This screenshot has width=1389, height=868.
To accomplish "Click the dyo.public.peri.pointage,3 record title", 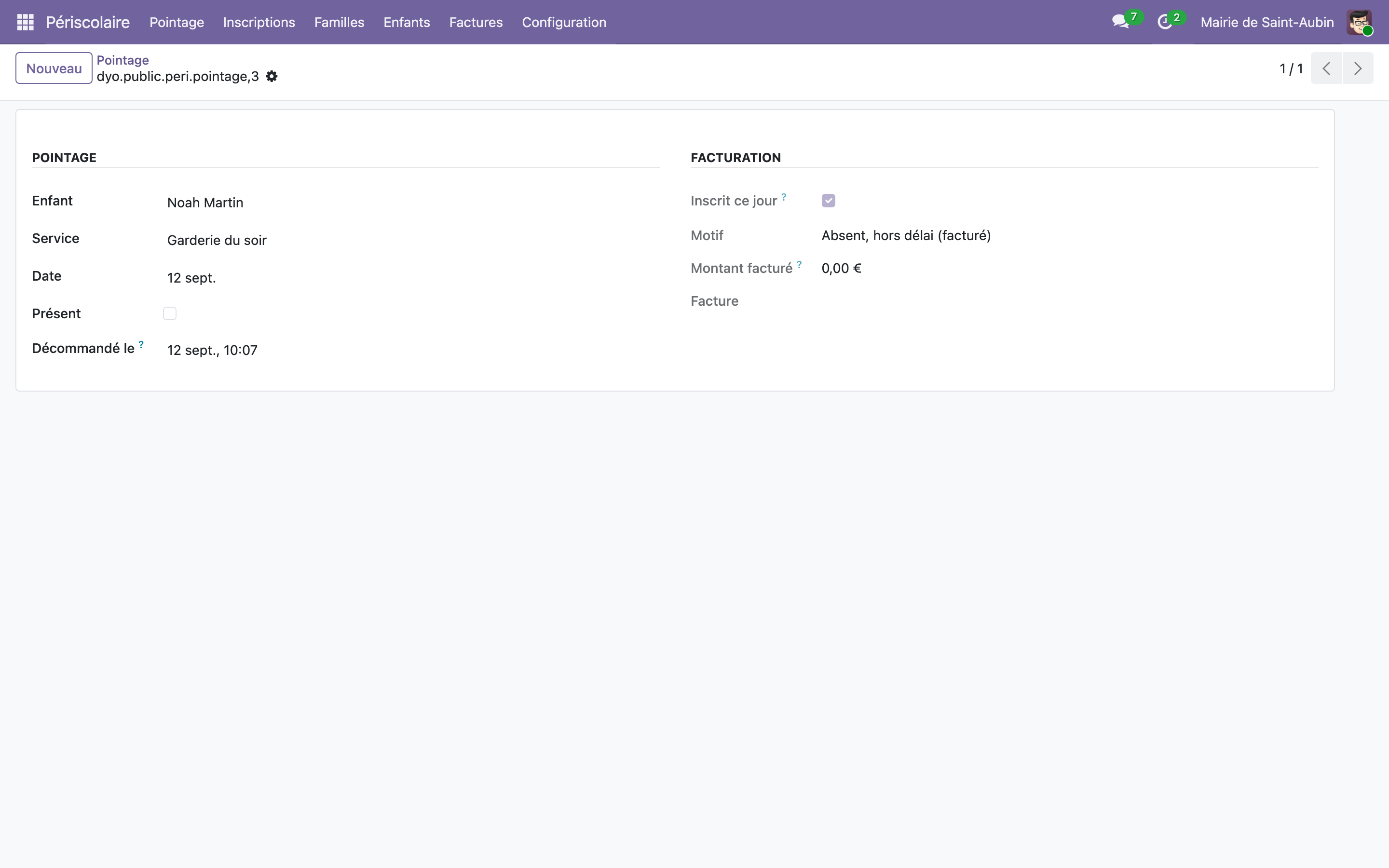I will 178,76.
